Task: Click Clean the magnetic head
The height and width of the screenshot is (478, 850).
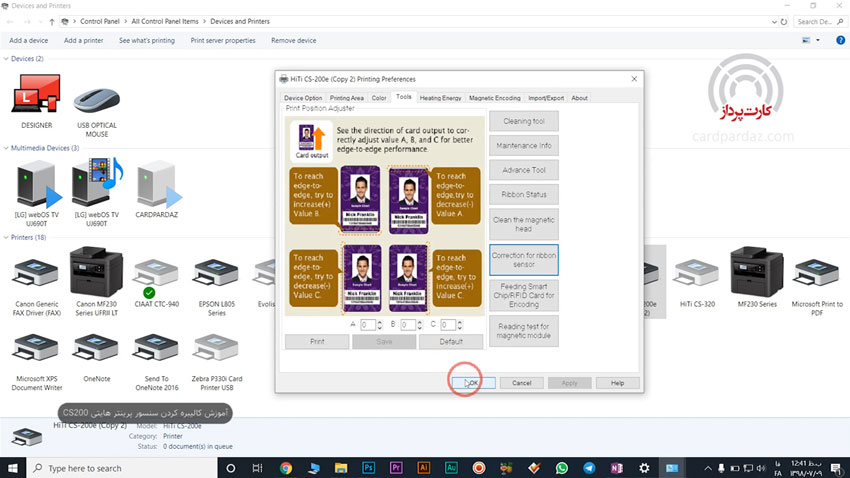Action: [x=524, y=224]
